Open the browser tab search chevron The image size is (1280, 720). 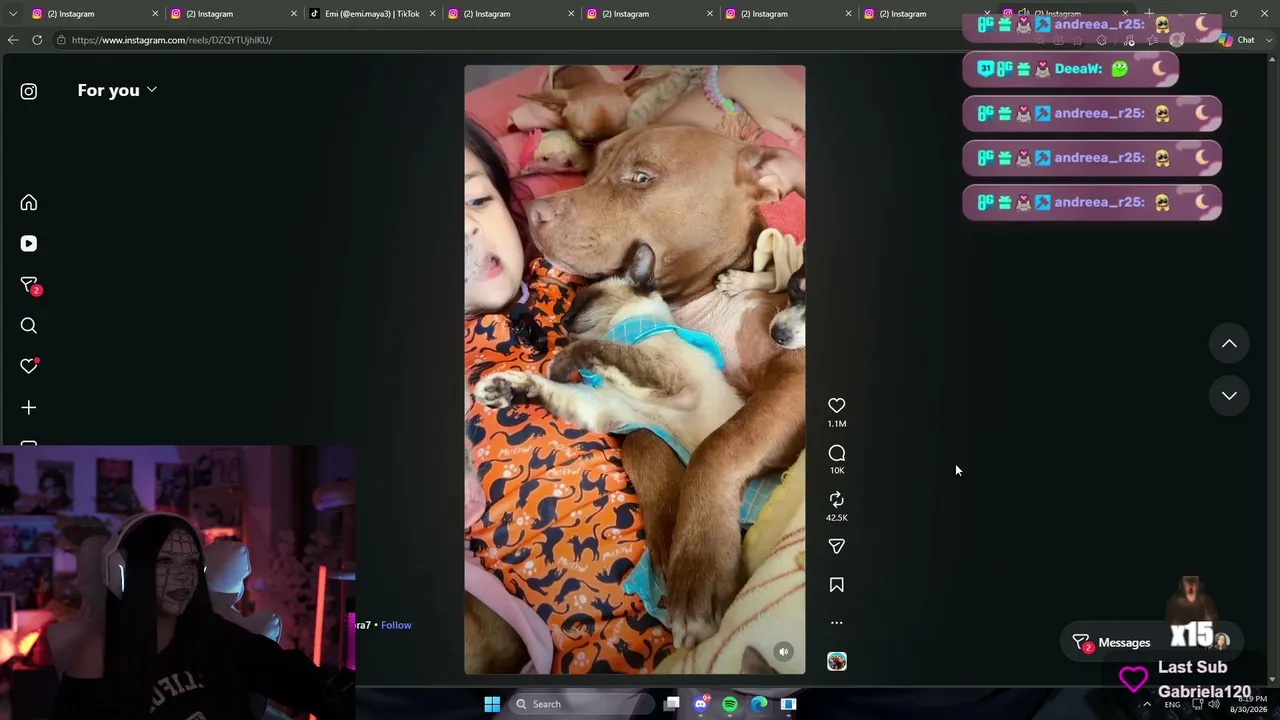coord(13,14)
